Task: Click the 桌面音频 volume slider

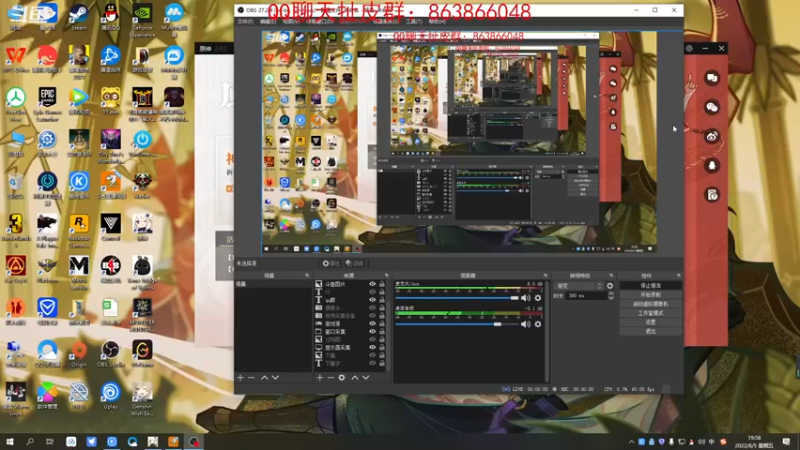Action: tap(457, 324)
